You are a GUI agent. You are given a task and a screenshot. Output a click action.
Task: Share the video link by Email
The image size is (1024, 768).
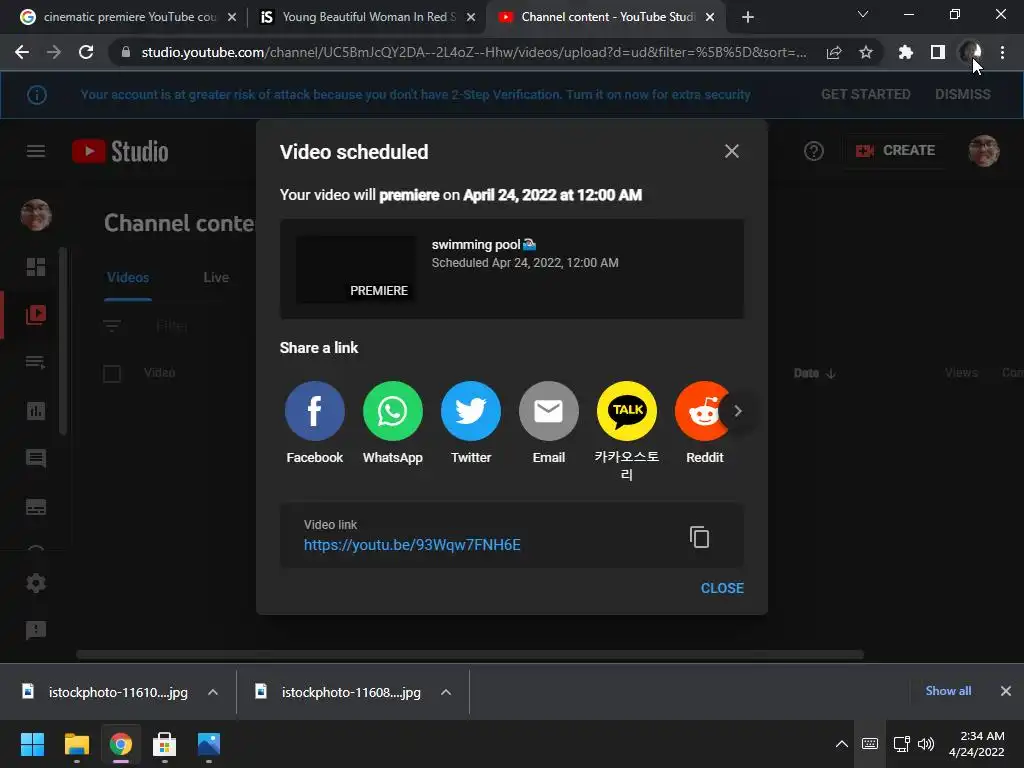[549, 411]
